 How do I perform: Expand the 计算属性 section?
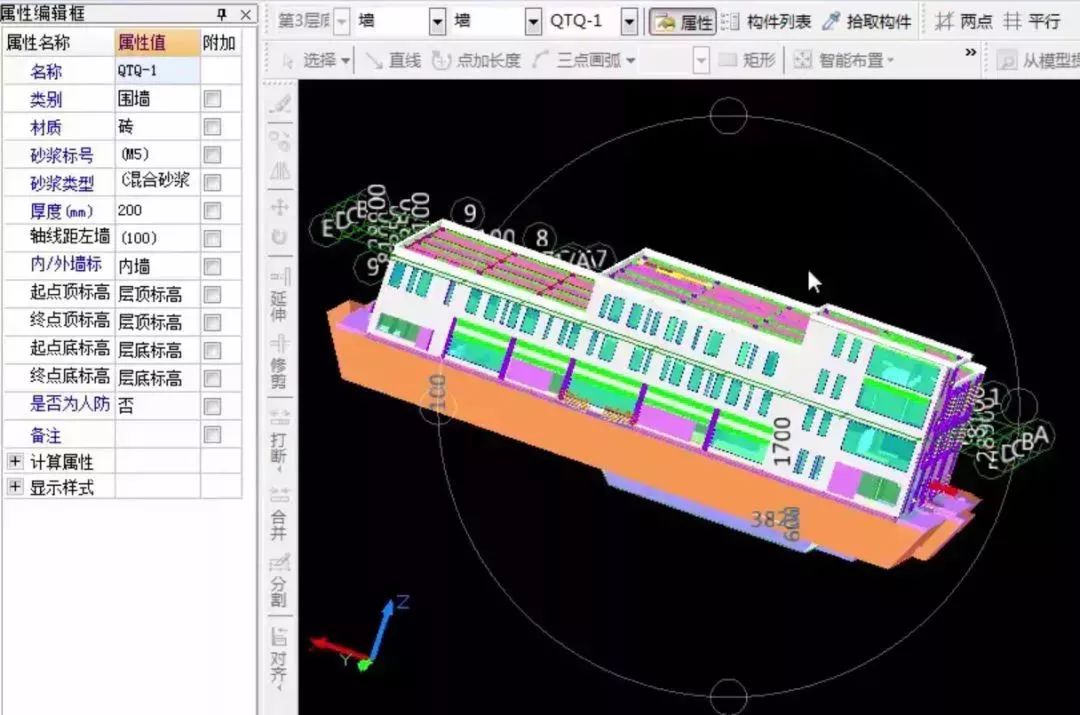tap(15, 462)
